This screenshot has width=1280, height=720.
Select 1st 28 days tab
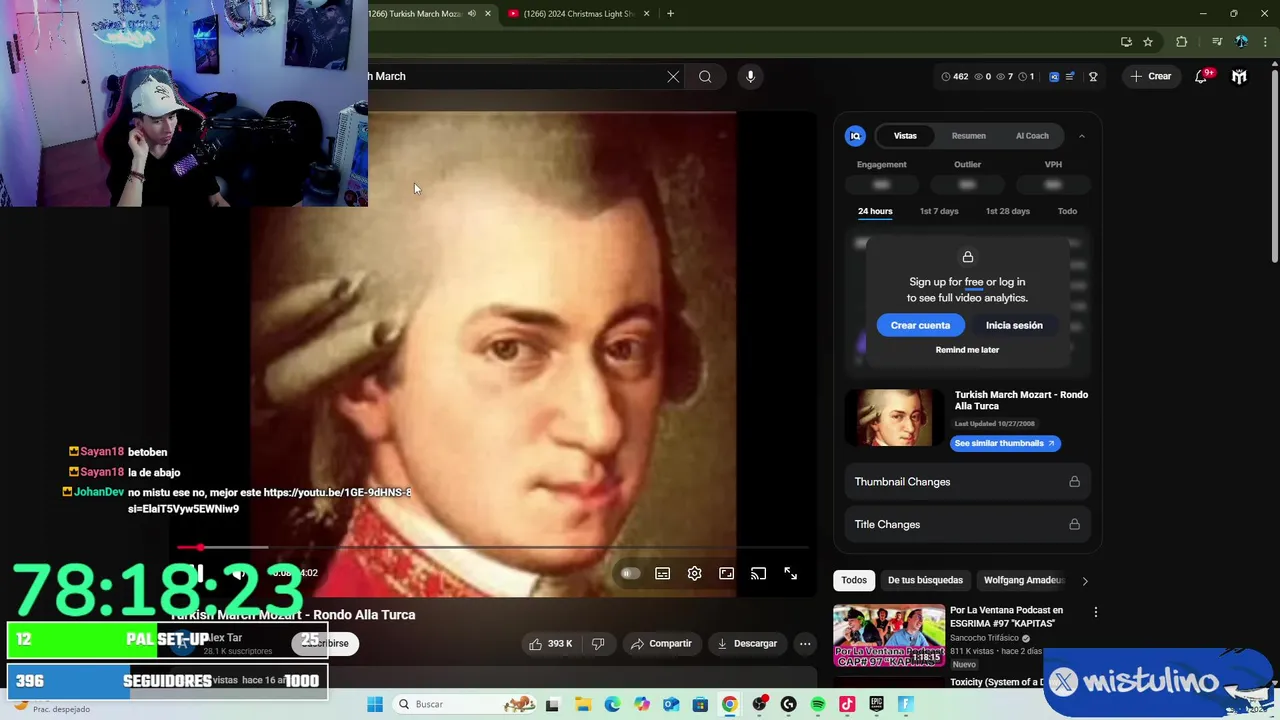[x=1007, y=211]
